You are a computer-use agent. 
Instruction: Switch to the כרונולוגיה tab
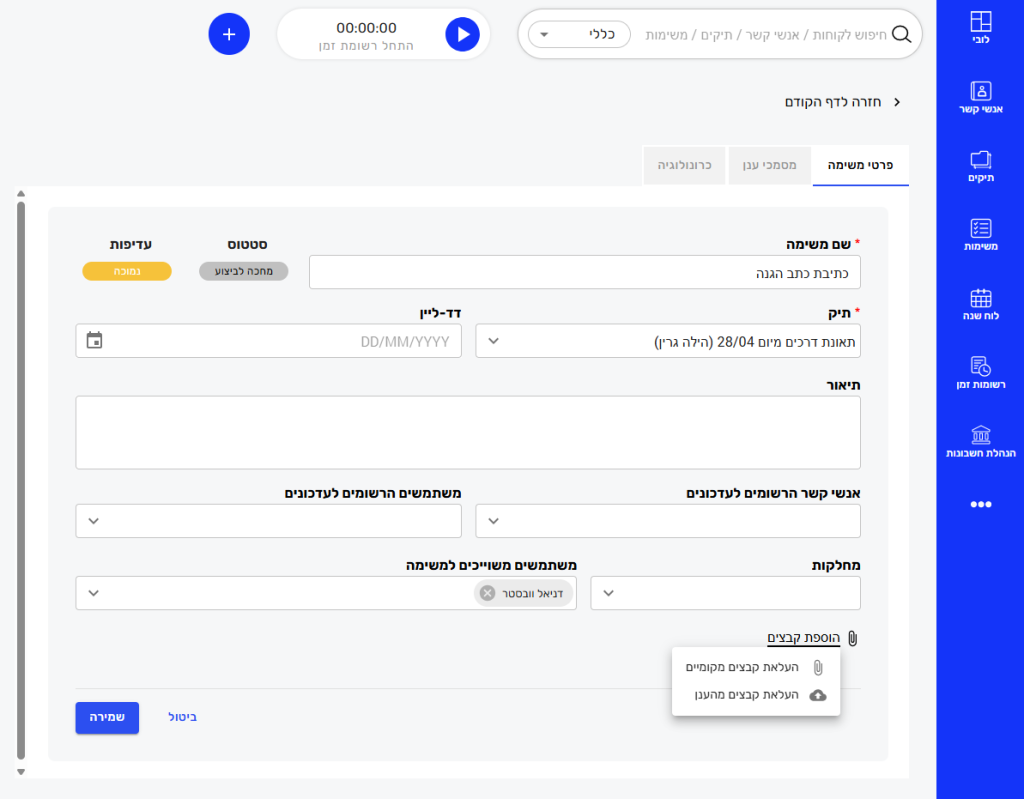pos(684,165)
